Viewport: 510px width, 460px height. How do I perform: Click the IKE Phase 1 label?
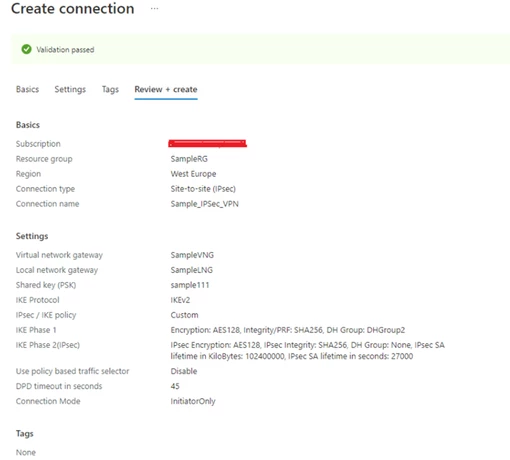(x=36, y=330)
